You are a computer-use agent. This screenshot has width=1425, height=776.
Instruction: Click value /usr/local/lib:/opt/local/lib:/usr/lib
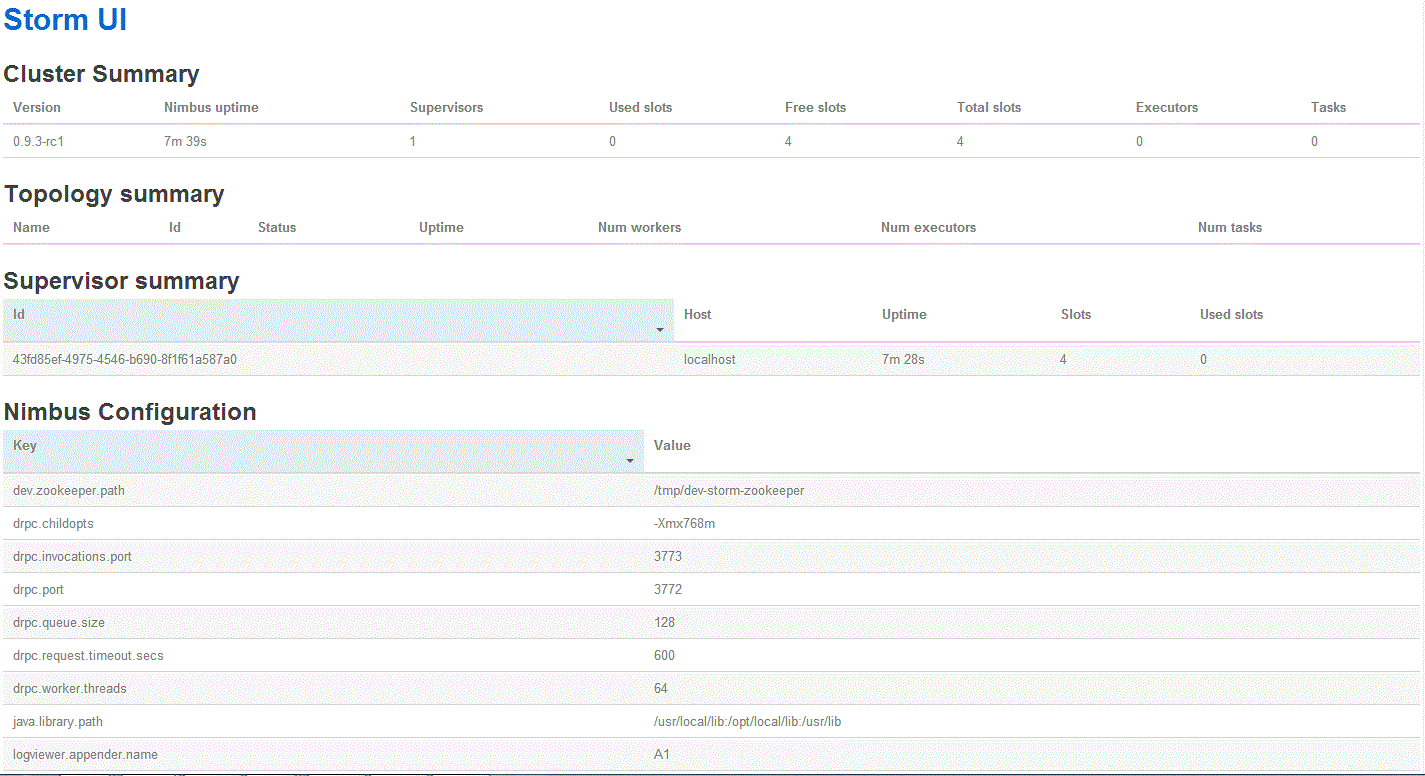748,721
